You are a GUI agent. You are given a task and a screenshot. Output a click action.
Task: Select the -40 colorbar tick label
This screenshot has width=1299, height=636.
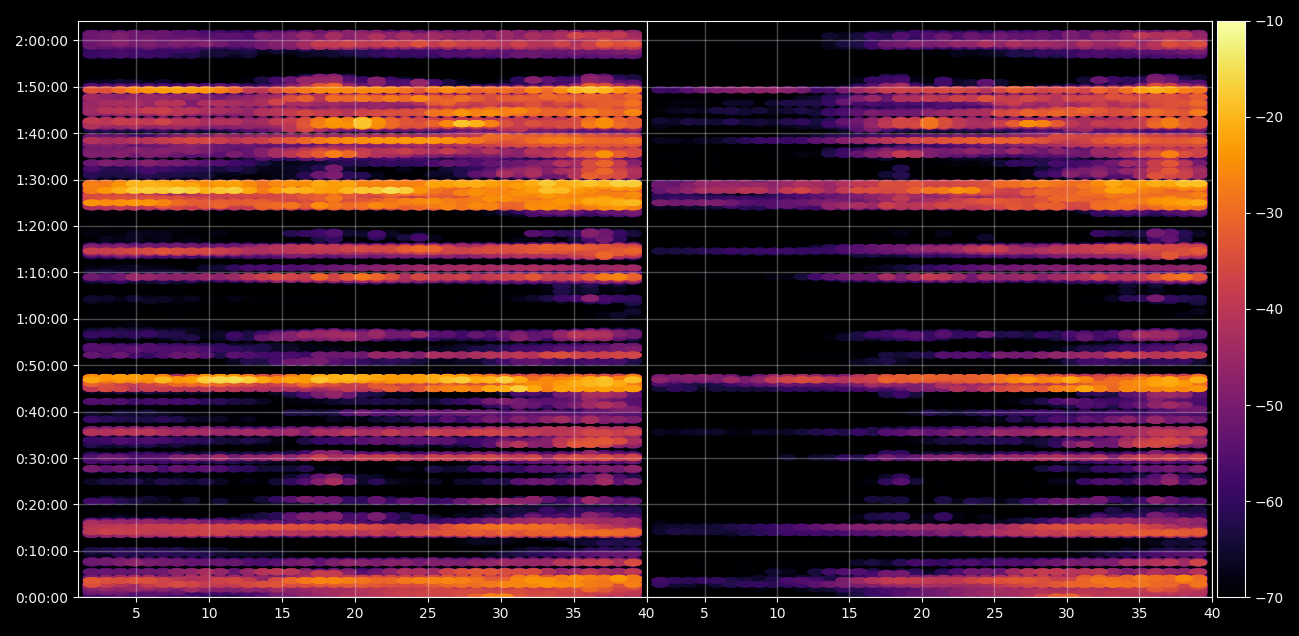click(x=1269, y=309)
